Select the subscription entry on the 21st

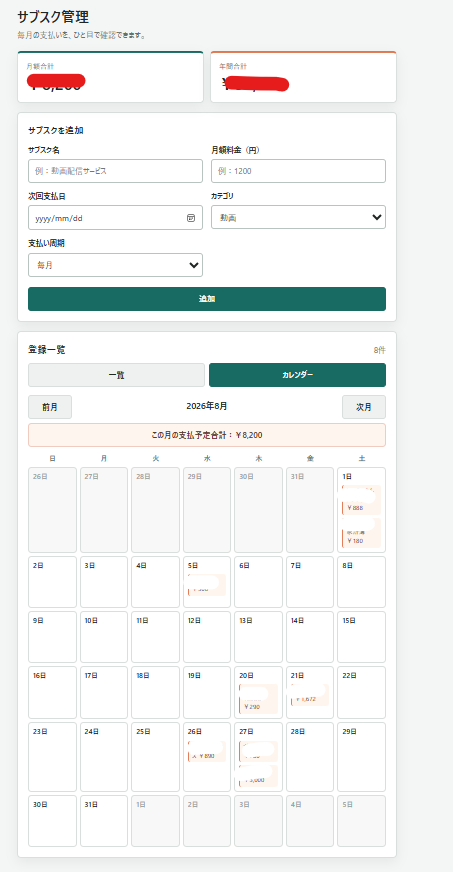(310, 695)
